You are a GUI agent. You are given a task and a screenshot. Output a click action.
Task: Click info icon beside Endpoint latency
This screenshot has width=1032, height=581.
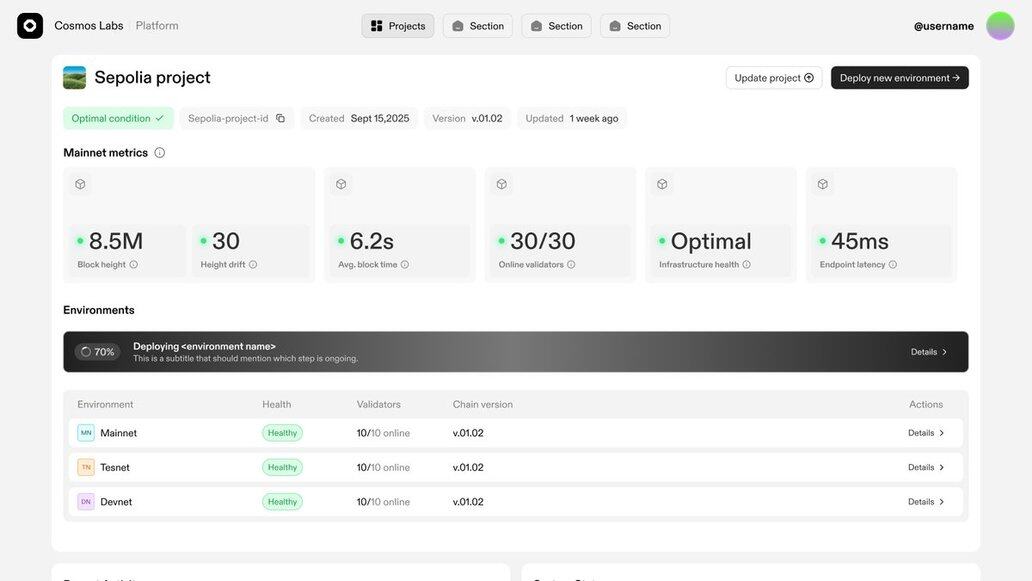tap(893, 265)
